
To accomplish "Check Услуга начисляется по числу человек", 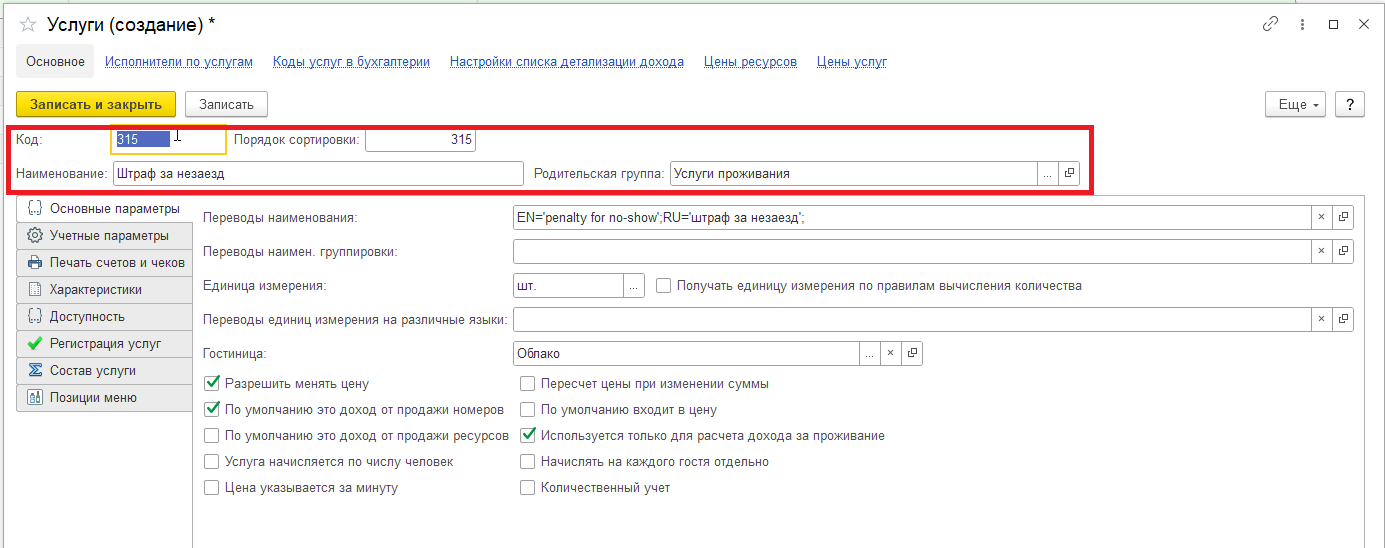I will click(211, 462).
